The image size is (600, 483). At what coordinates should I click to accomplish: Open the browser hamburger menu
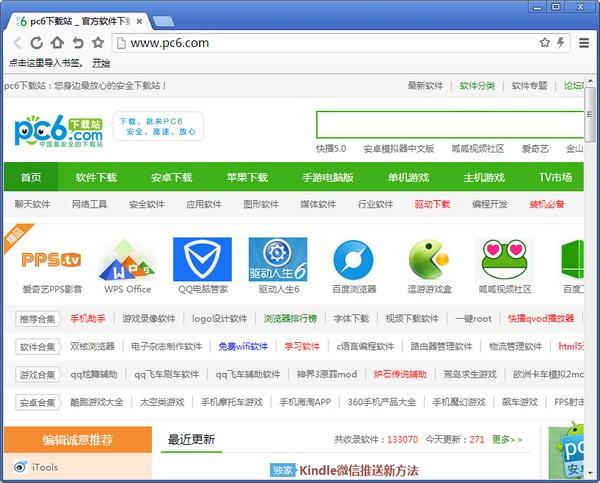pos(584,43)
